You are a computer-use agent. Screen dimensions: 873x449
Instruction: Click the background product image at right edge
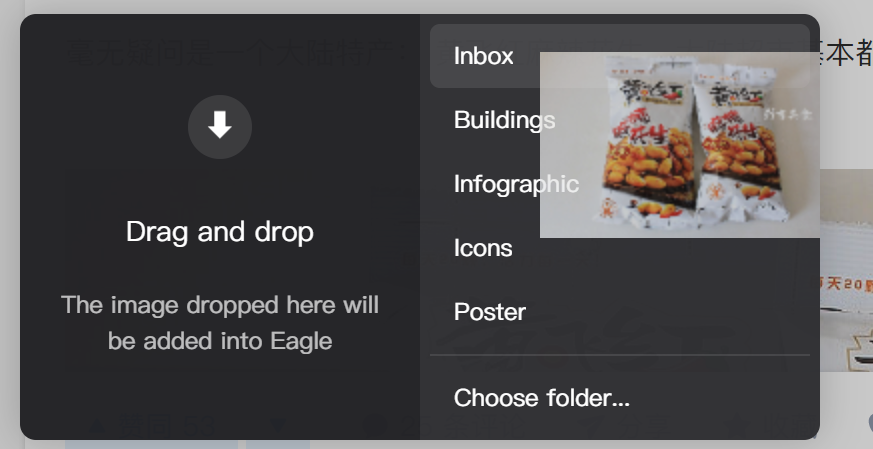[x=846, y=270]
